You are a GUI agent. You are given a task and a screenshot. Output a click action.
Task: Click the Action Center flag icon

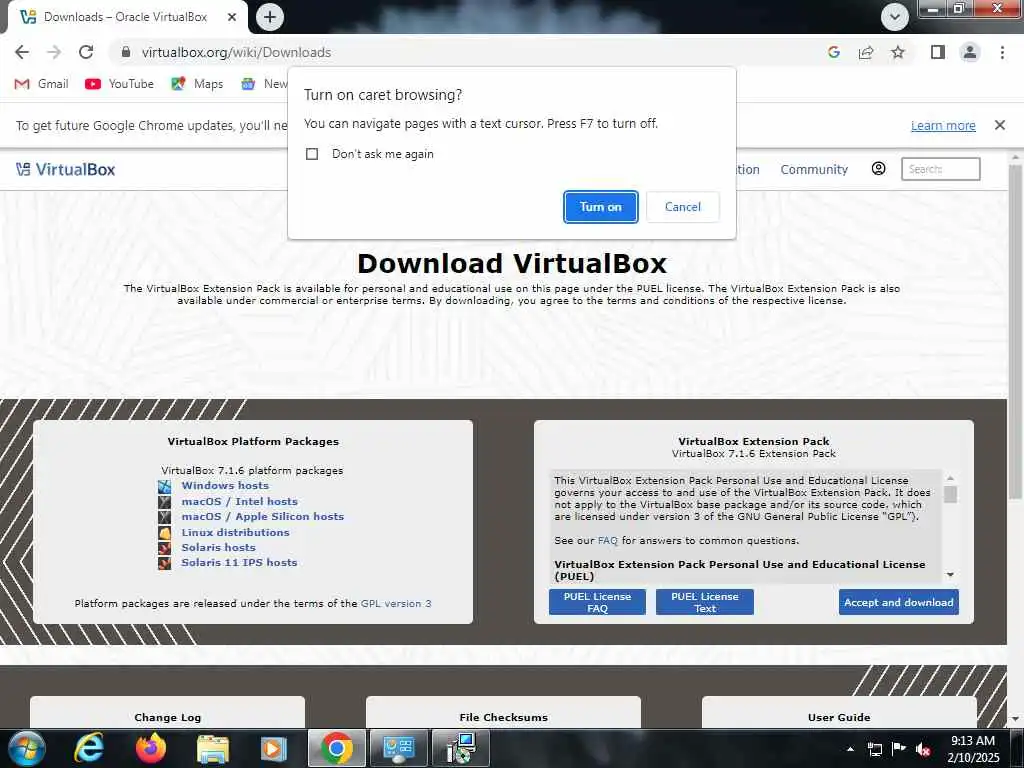[x=899, y=749]
